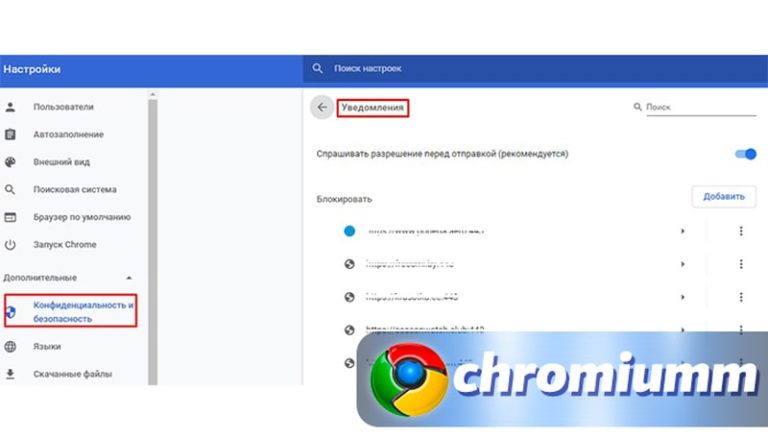Expand details arrow of first blocked site
Image resolution: width=768 pixels, height=439 pixels.
point(683,231)
